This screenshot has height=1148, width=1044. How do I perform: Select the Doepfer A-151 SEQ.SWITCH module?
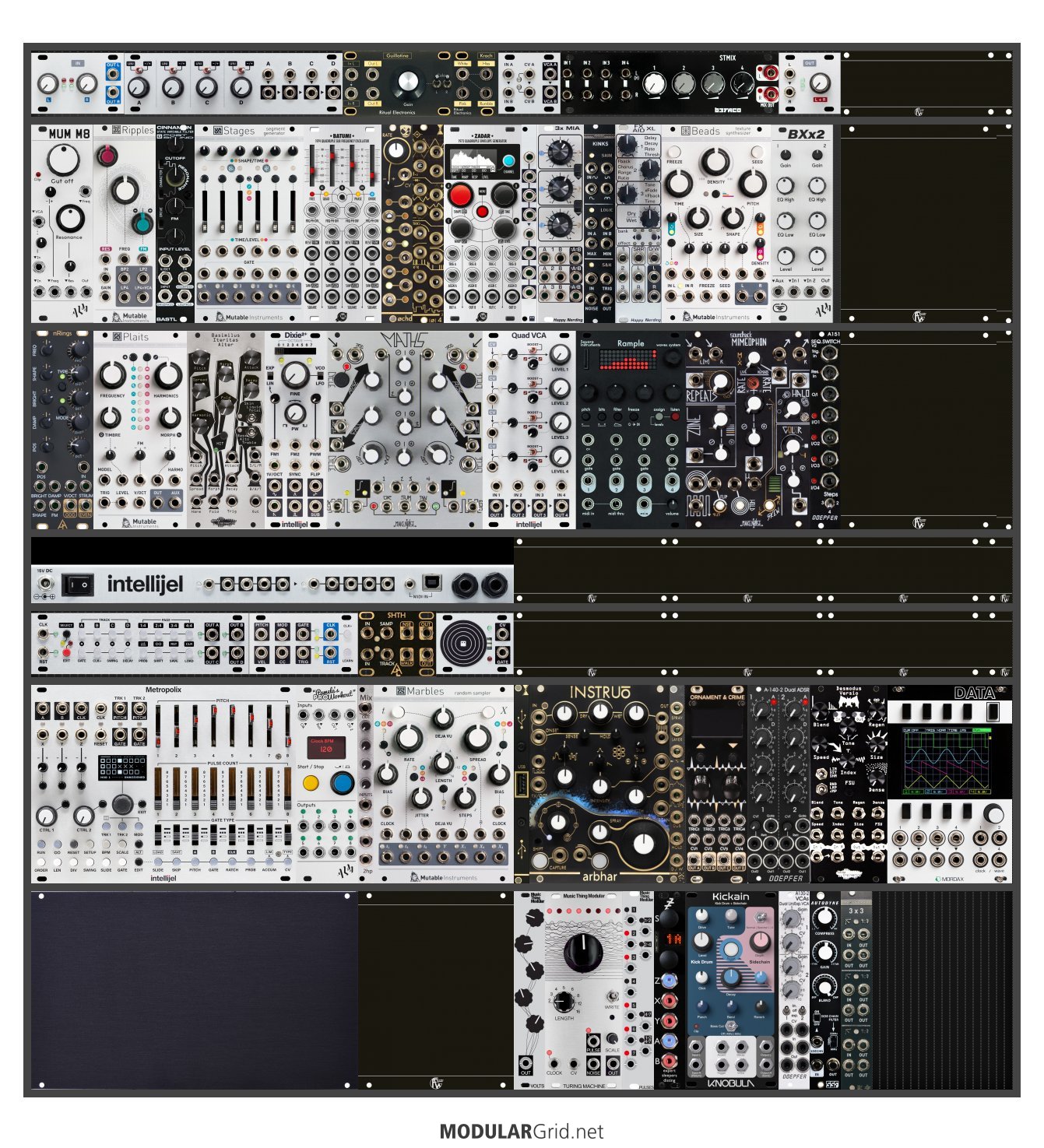(x=825, y=430)
